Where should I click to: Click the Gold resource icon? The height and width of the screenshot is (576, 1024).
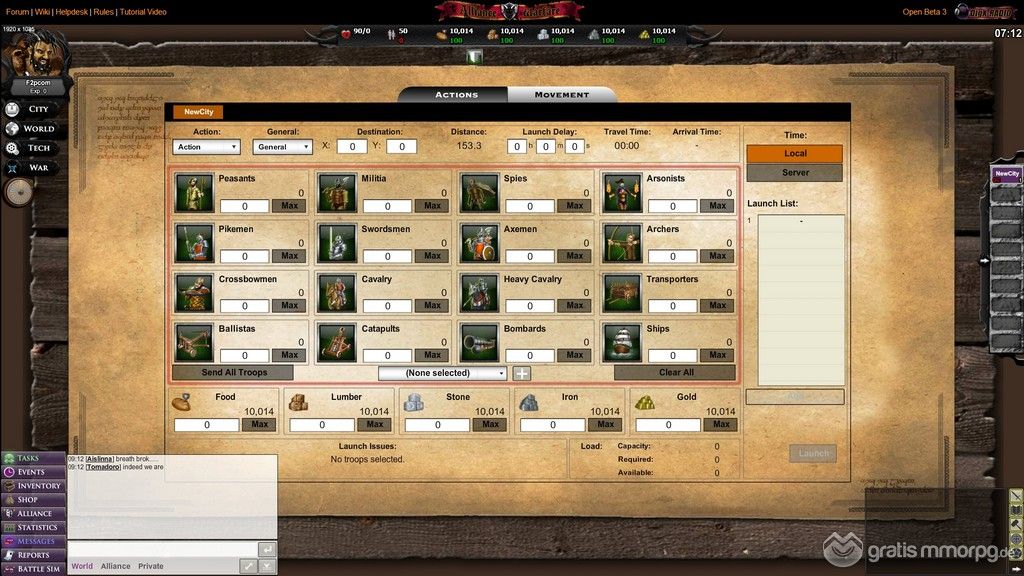coord(646,401)
